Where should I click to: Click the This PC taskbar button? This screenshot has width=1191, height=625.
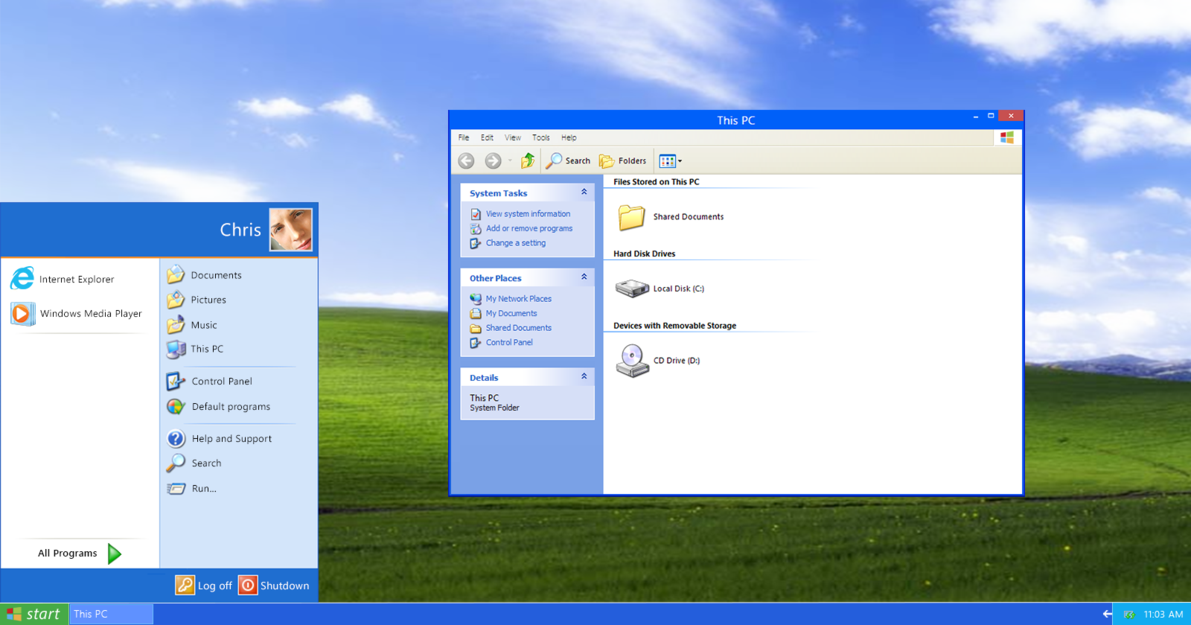[111, 614]
